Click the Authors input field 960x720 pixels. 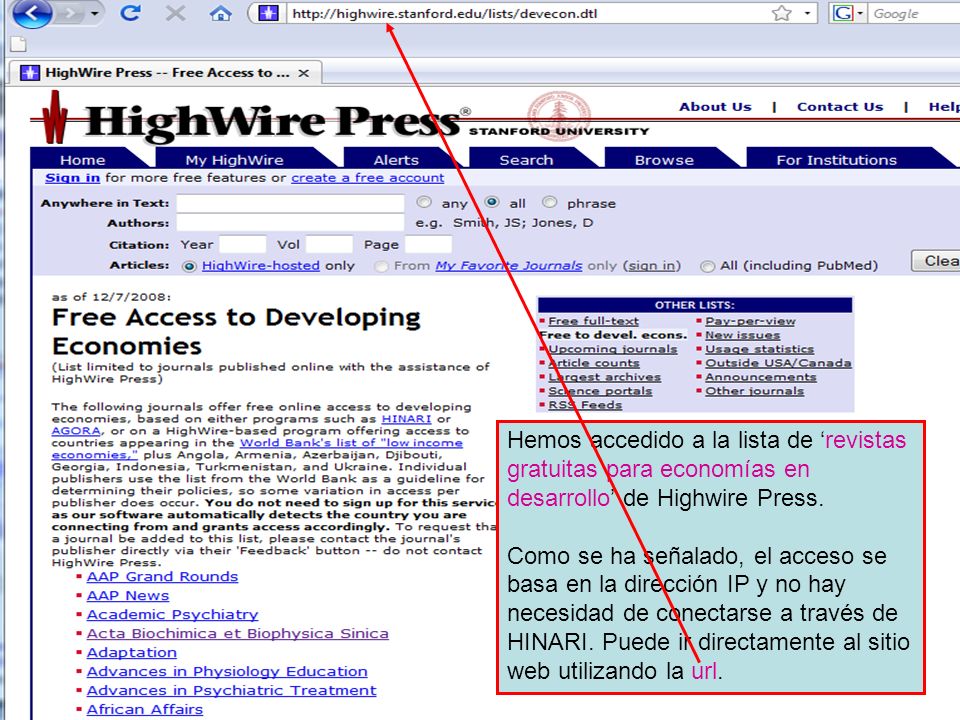290,223
